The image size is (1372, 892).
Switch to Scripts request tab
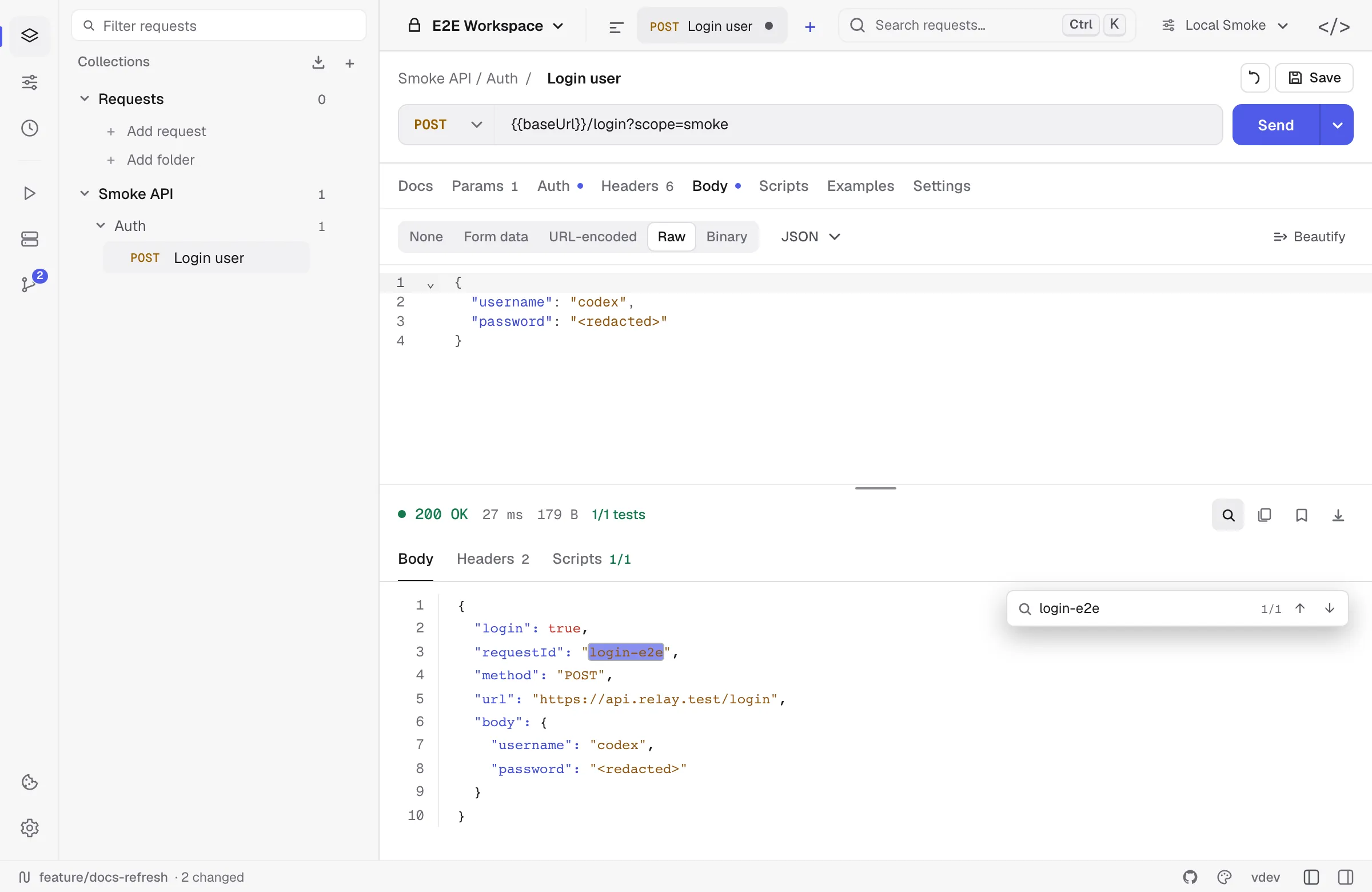[x=783, y=186]
